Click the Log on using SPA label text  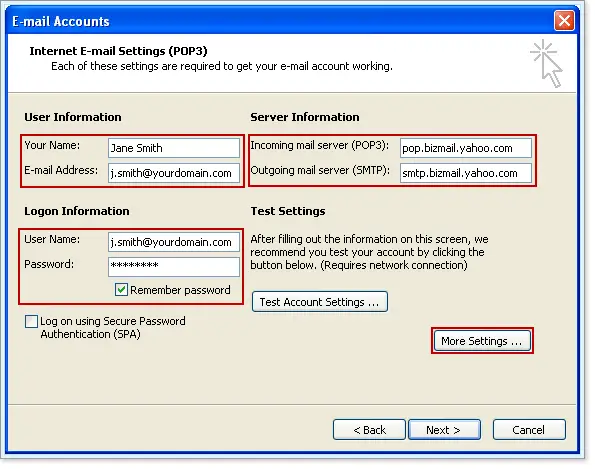point(113,327)
